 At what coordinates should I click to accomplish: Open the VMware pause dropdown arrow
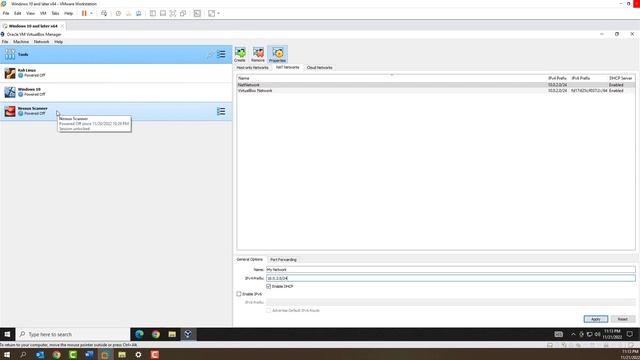[91, 13]
